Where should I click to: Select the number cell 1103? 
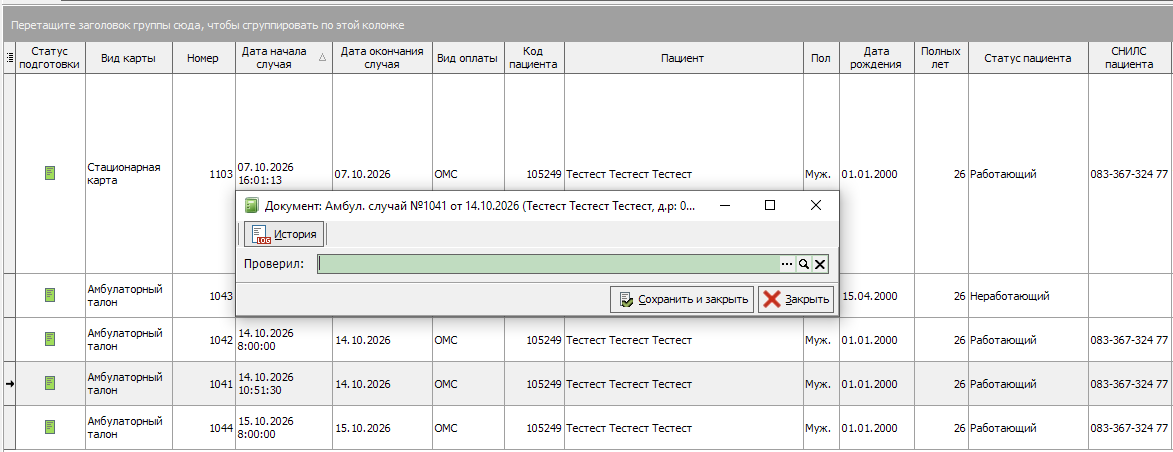tap(203, 174)
